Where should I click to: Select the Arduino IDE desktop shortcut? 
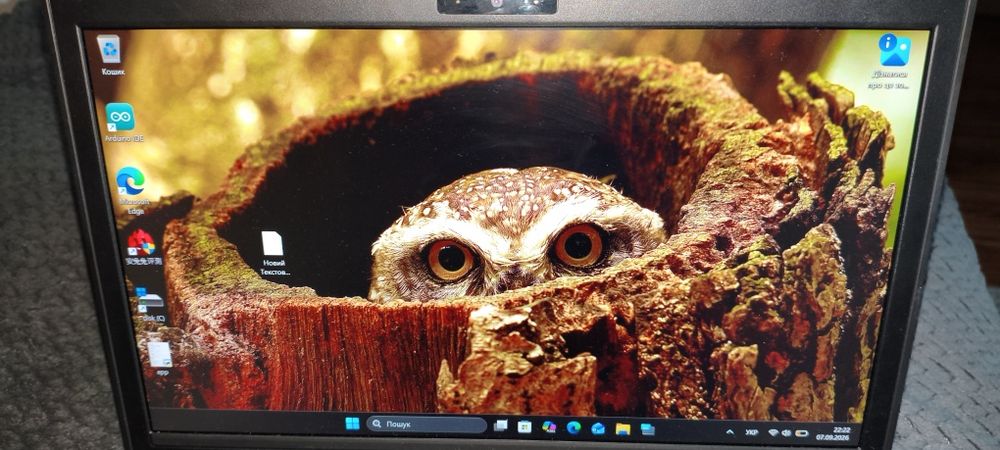pyautogui.click(x=122, y=122)
